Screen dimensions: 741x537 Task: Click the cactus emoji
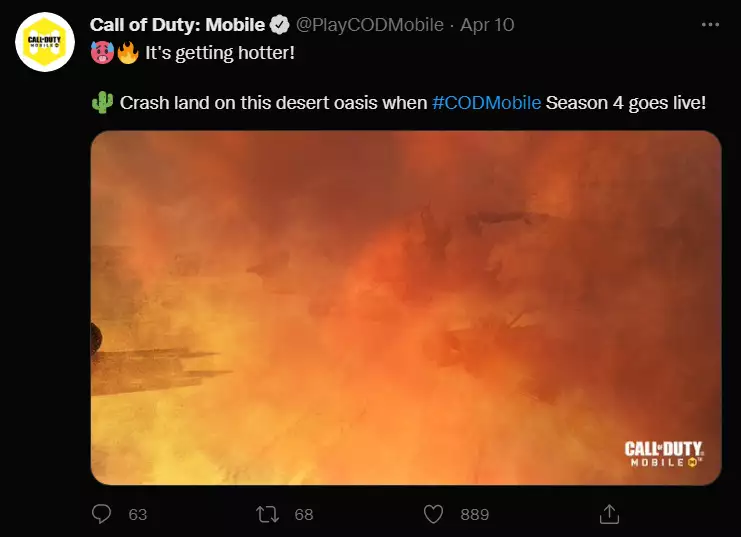(x=102, y=103)
